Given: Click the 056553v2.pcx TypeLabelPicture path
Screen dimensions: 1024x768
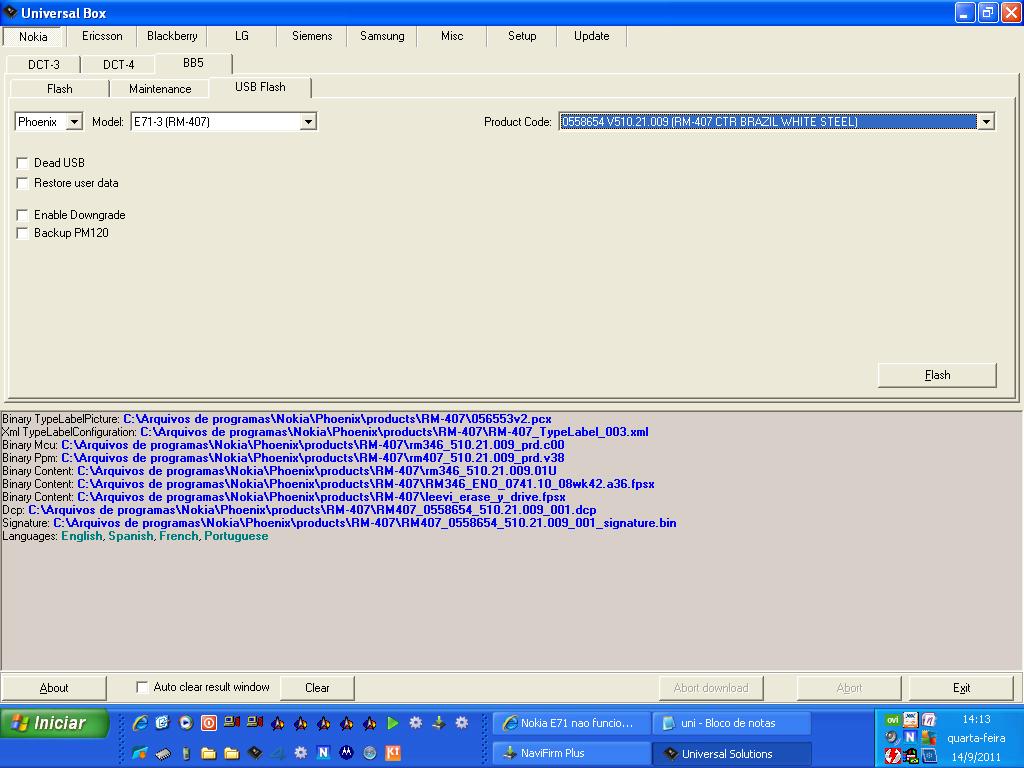Looking at the screenshot, I should 338,419.
